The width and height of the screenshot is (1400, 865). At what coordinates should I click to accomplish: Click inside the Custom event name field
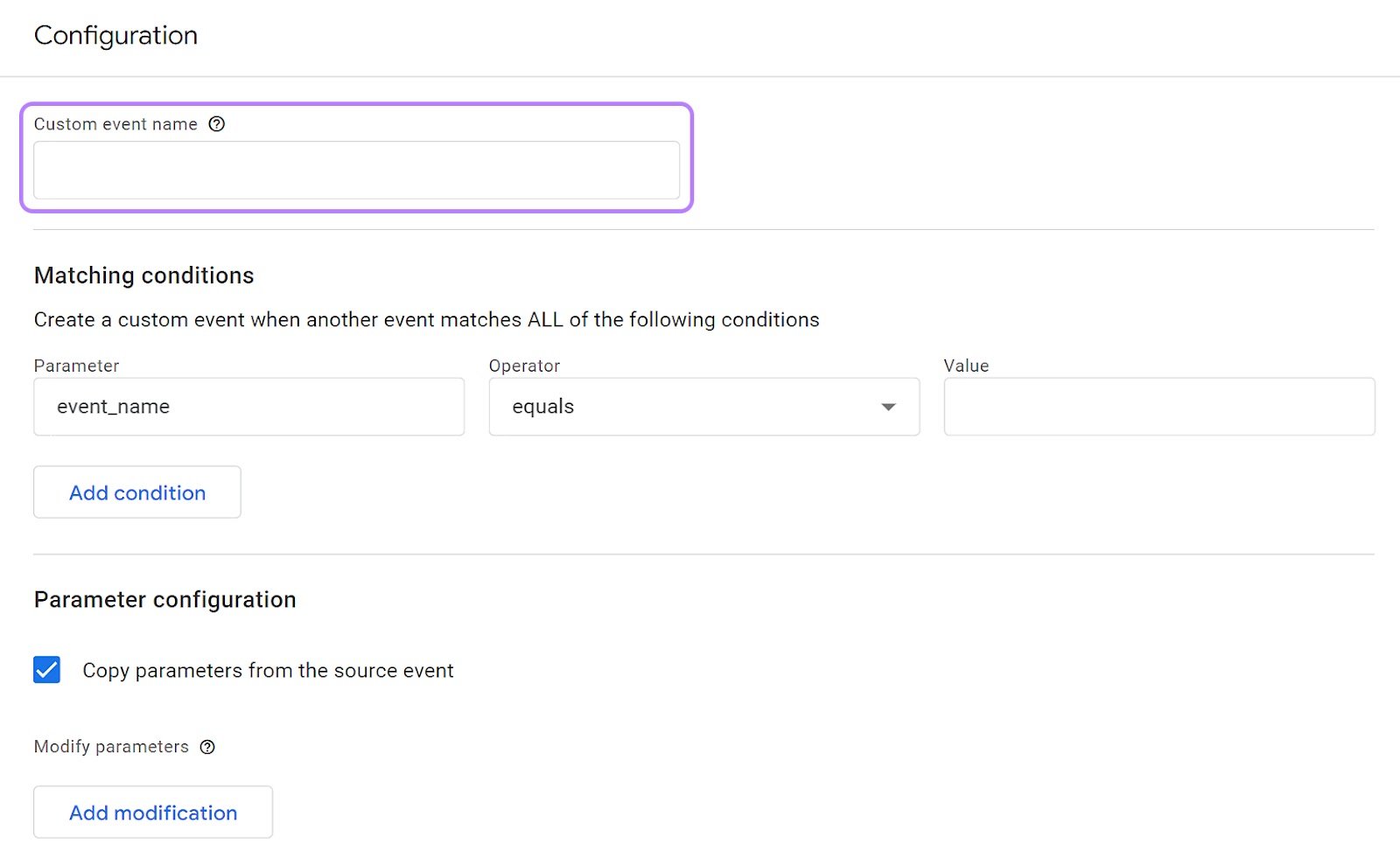pos(356,170)
